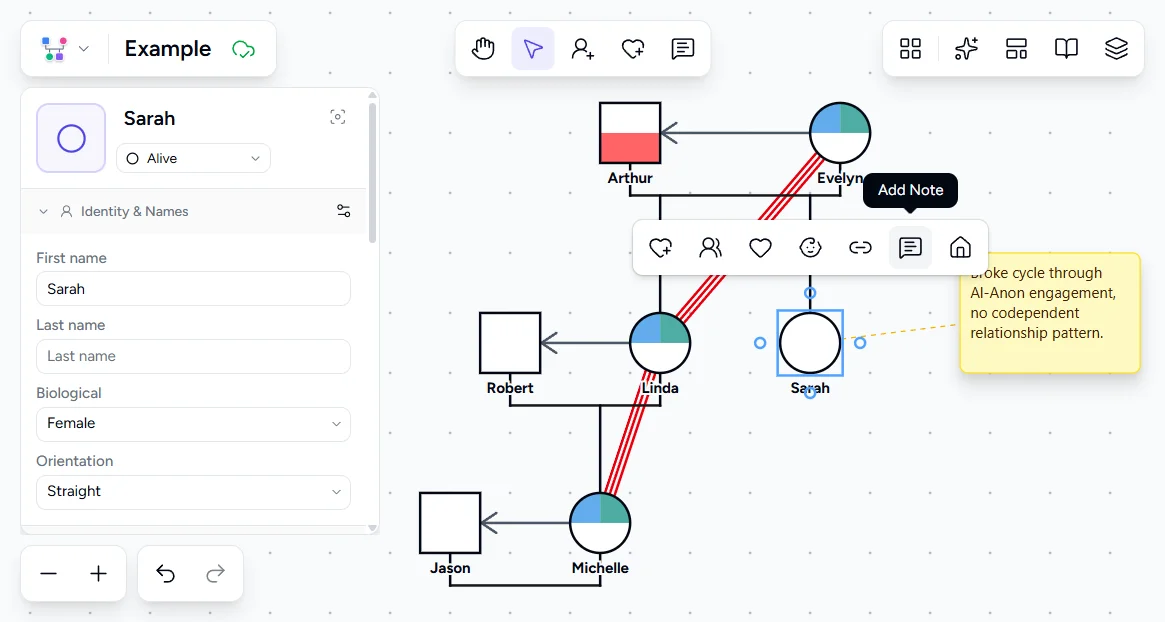Click the Example project title
The width and height of the screenshot is (1165, 622).
coord(168,49)
